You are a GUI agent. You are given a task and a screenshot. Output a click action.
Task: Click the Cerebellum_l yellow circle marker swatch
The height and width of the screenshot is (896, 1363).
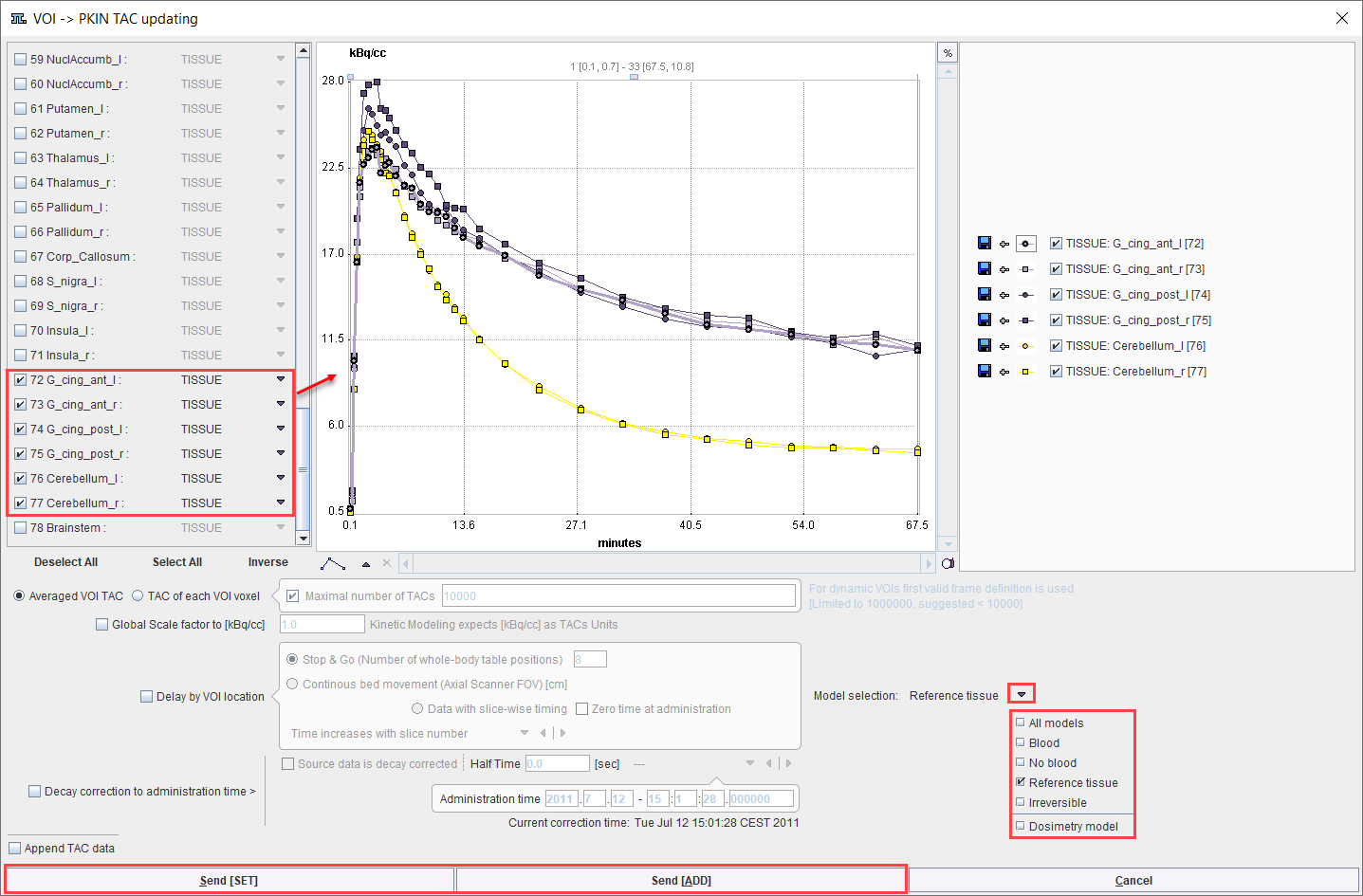[x=1025, y=346]
